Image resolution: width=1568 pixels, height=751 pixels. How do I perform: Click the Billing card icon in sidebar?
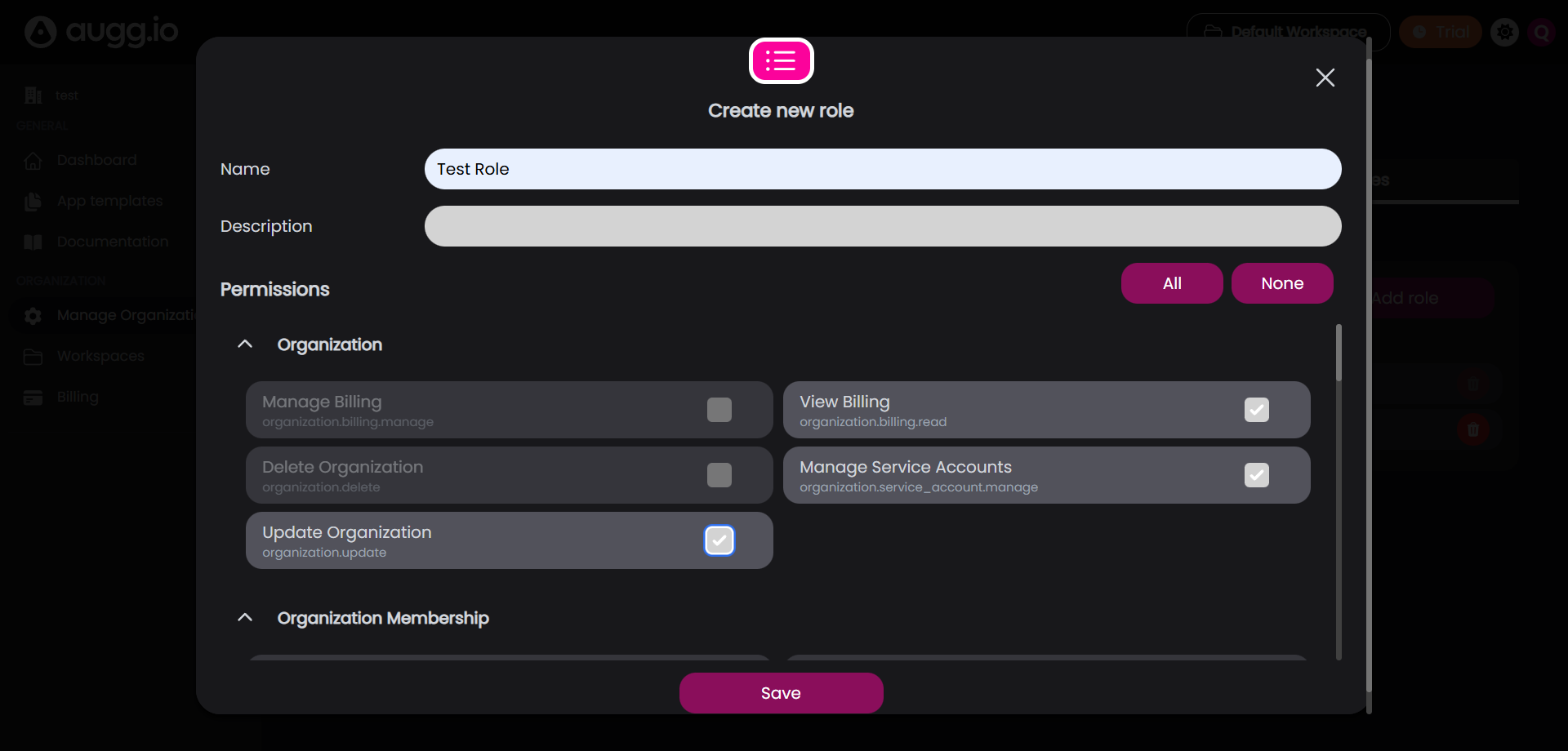point(33,398)
